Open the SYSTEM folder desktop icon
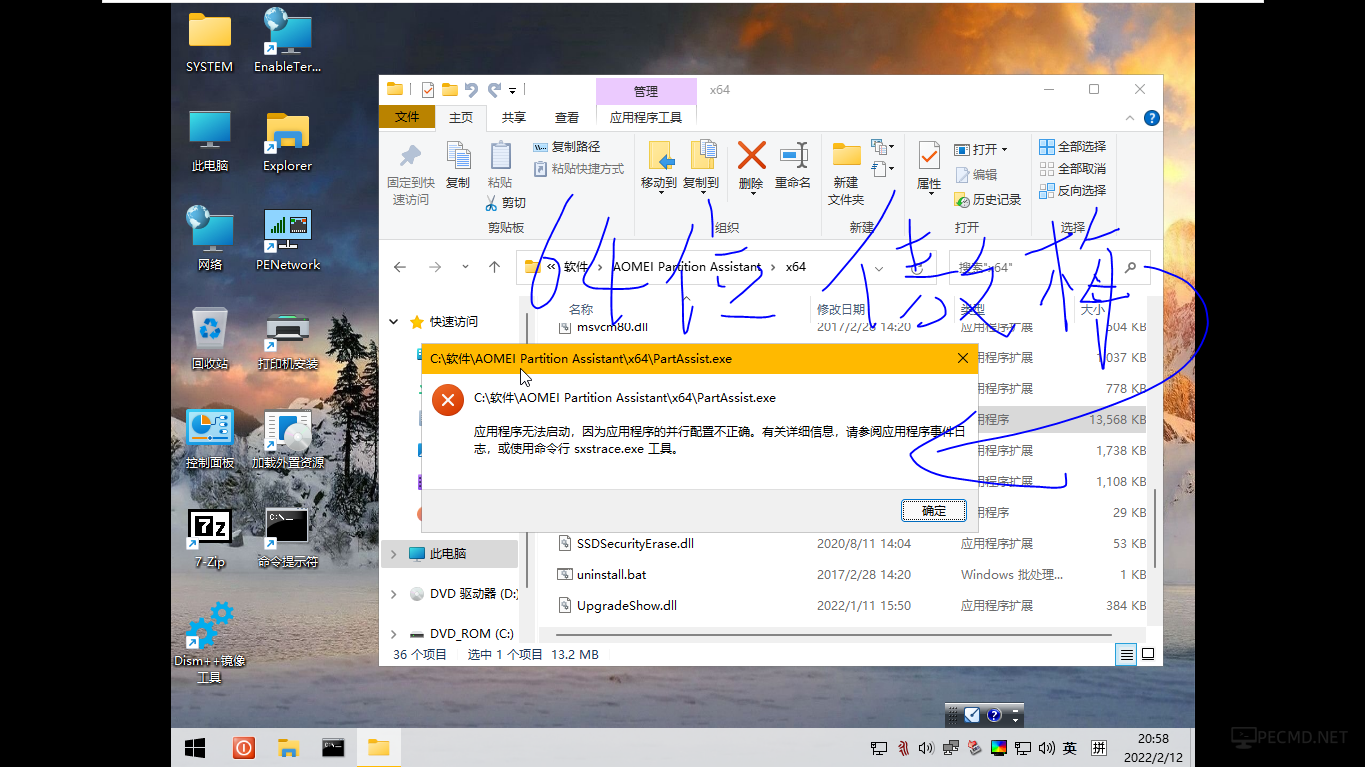Image resolution: width=1365 pixels, height=767 pixels. click(x=210, y=41)
